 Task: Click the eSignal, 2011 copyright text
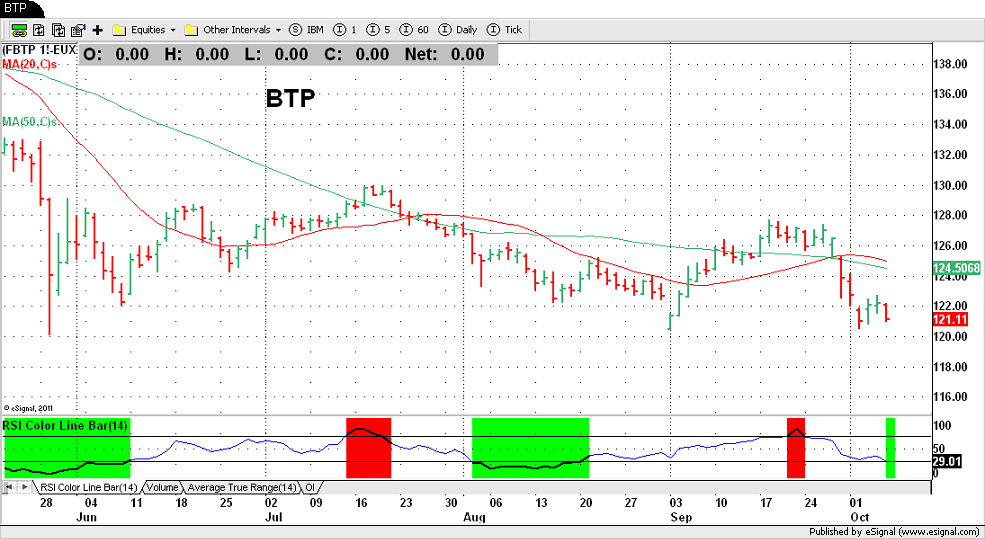click(x=27, y=408)
